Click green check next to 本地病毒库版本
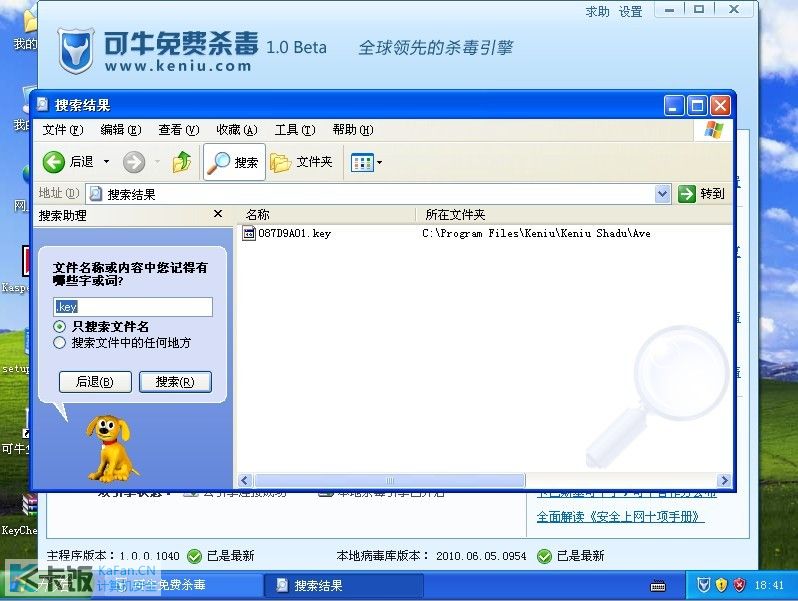The width and height of the screenshot is (798, 601). click(x=544, y=556)
